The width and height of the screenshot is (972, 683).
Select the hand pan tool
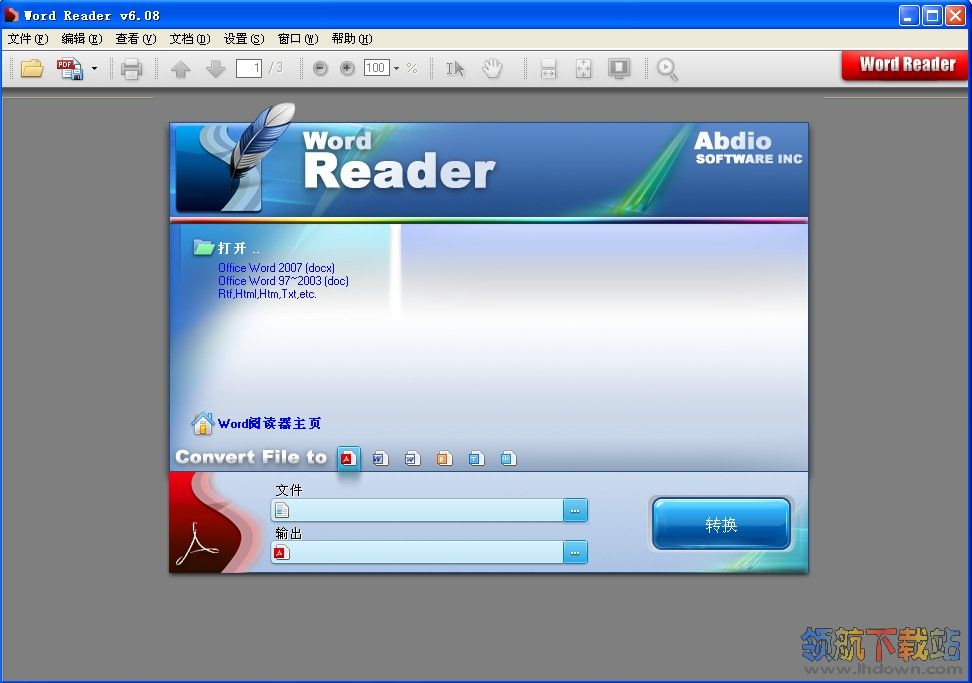(492, 68)
